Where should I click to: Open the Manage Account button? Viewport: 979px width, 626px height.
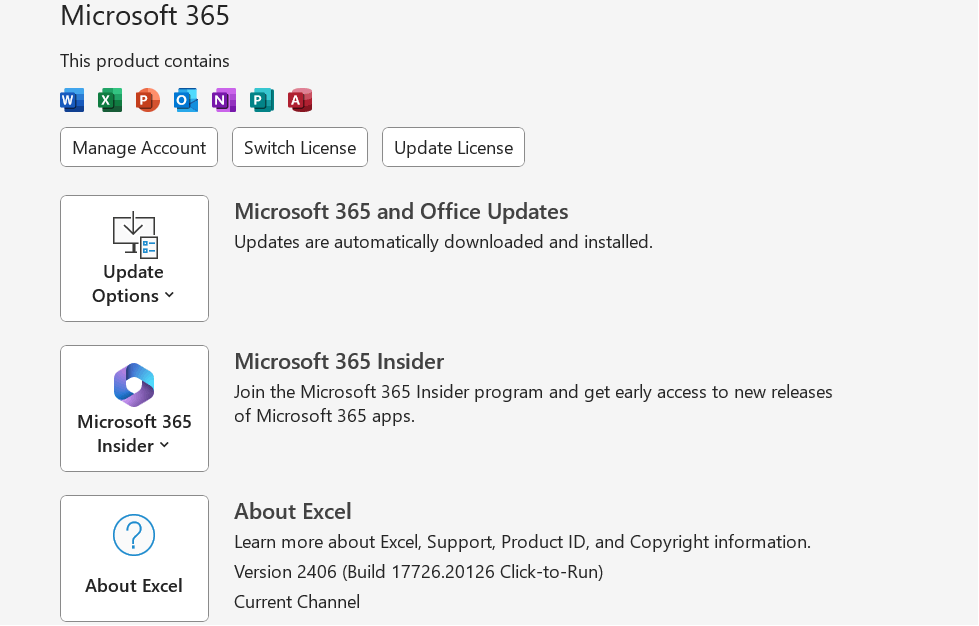[139, 147]
